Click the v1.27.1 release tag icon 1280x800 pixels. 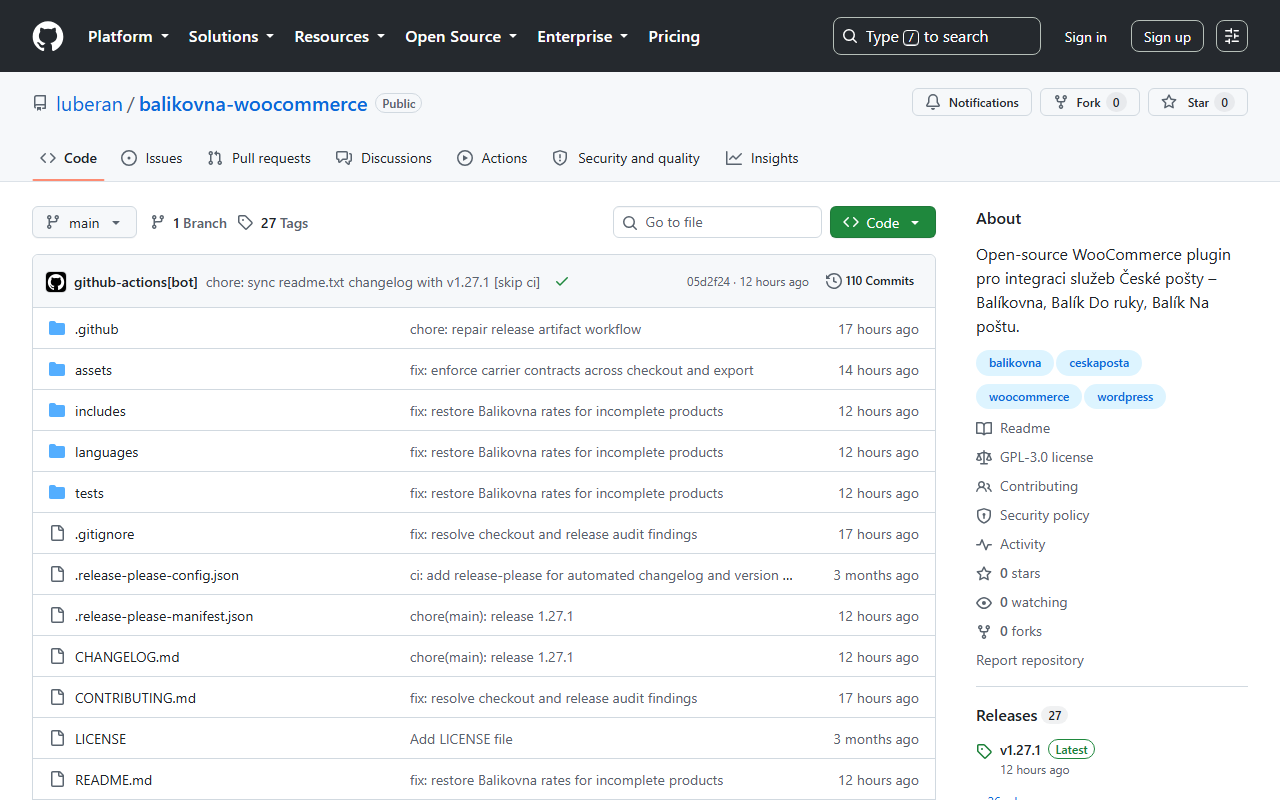pos(984,750)
